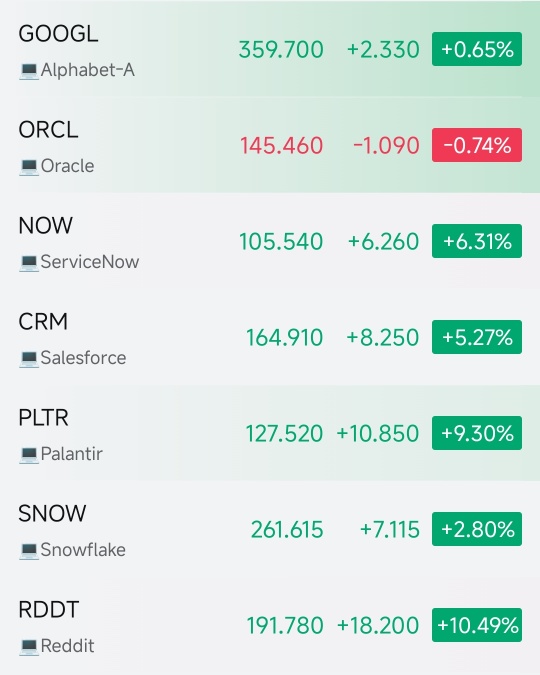Tap the +5.27% badge on CRM row

tap(477, 337)
